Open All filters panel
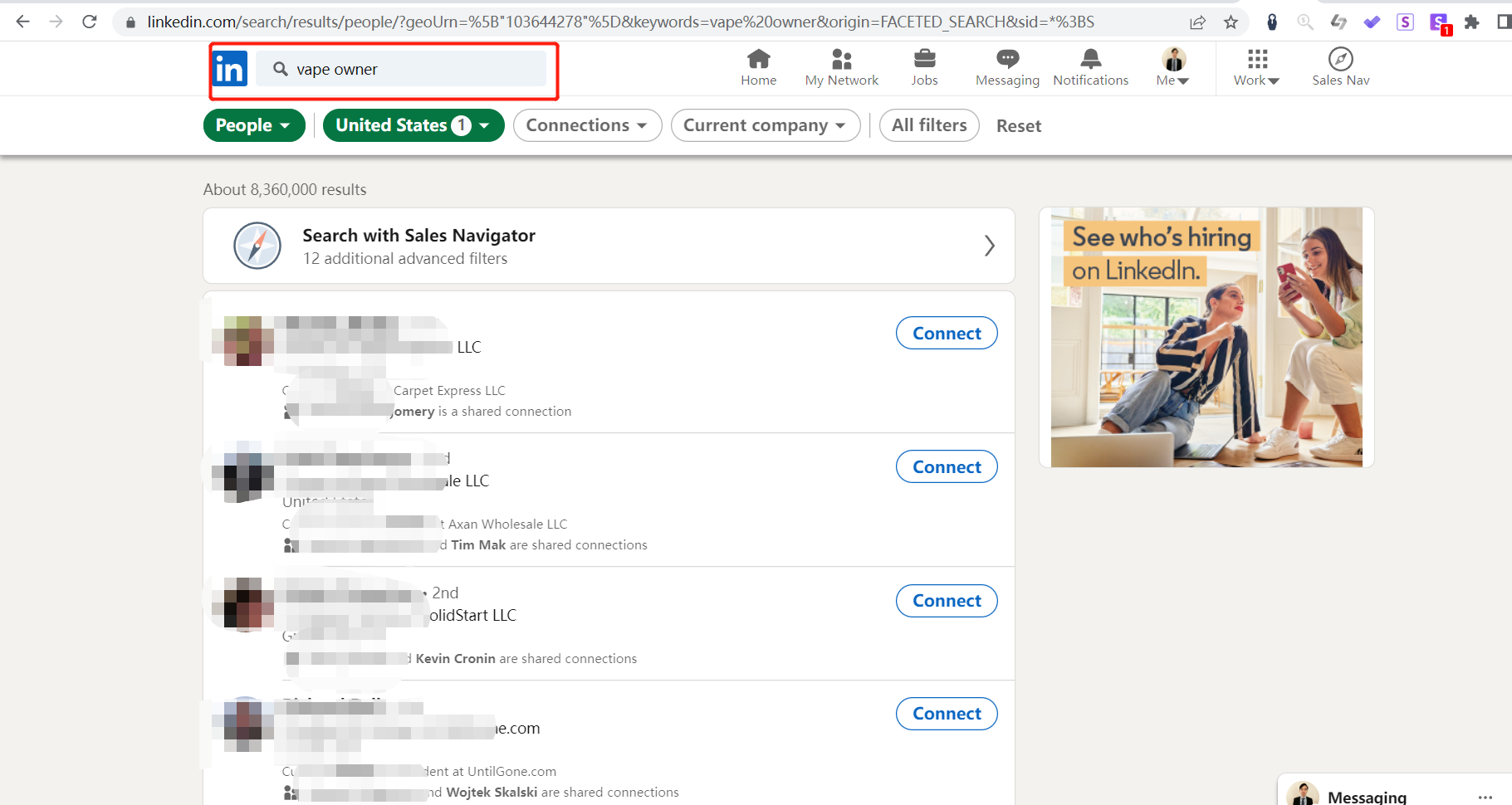The width and height of the screenshot is (1512, 805). pyautogui.click(x=929, y=125)
